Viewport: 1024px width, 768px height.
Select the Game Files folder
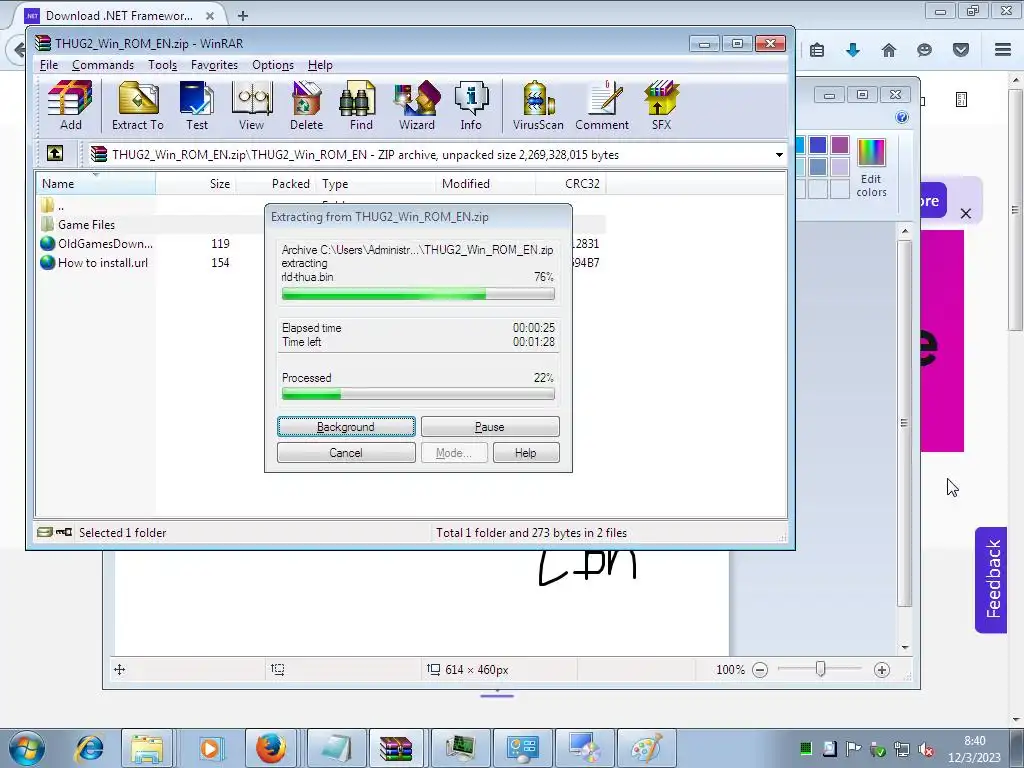tap(86, 225)
